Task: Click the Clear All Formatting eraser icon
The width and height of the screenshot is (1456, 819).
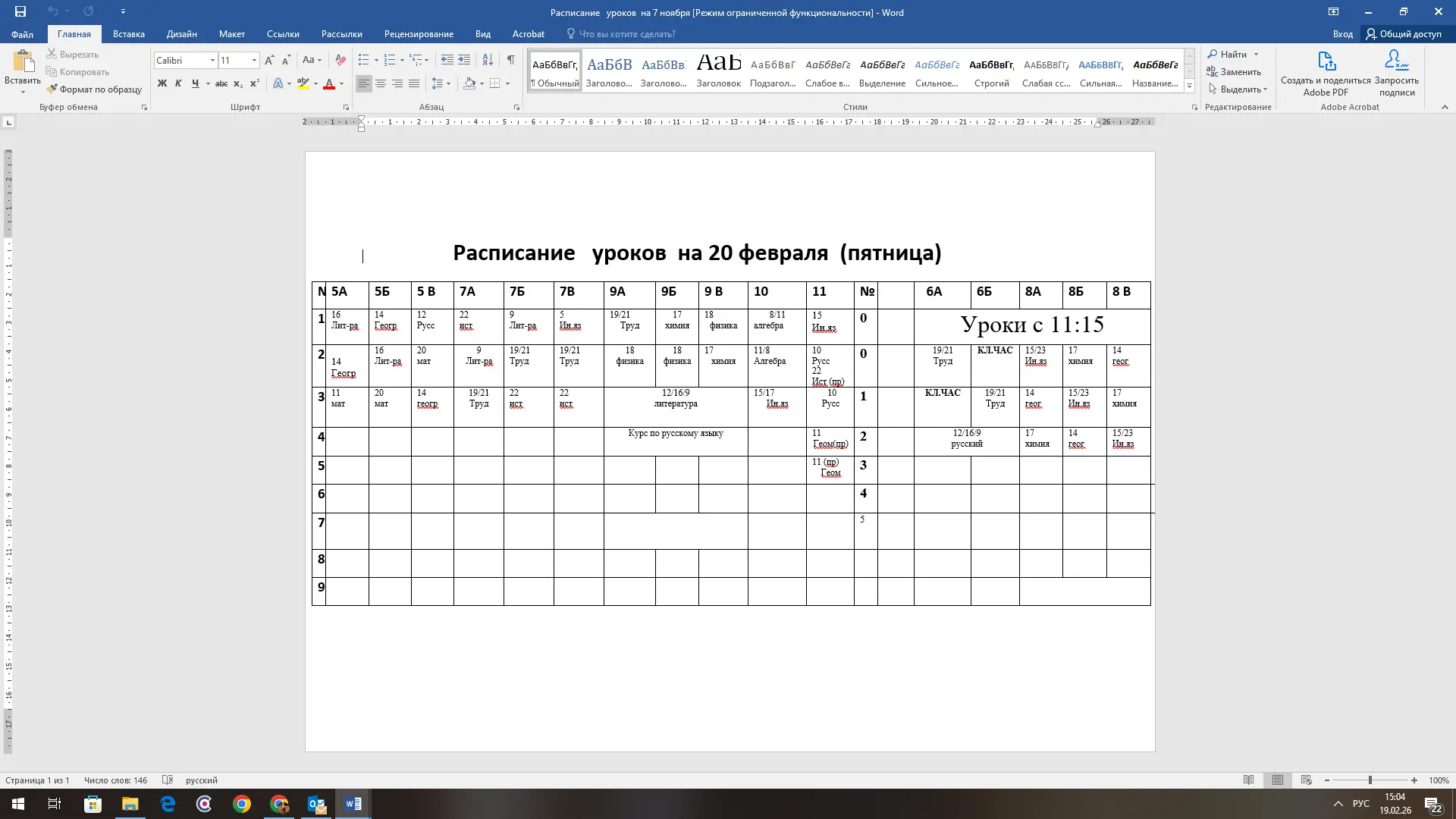Action: pyautogui.click(x=340, y=61)
